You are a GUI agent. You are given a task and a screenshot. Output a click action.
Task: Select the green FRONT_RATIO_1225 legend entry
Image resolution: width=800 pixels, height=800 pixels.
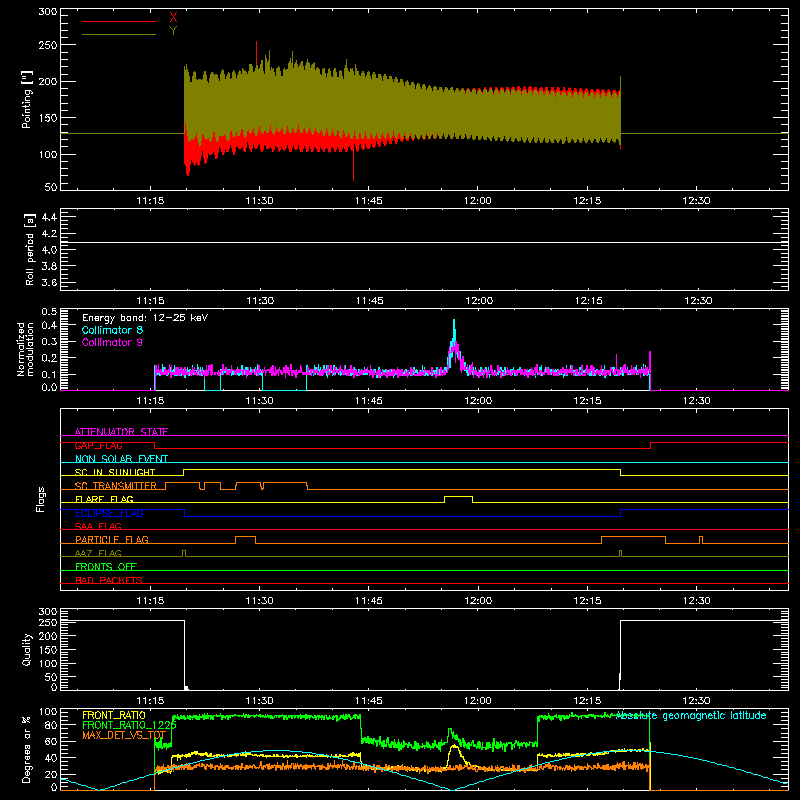[129, 725]
